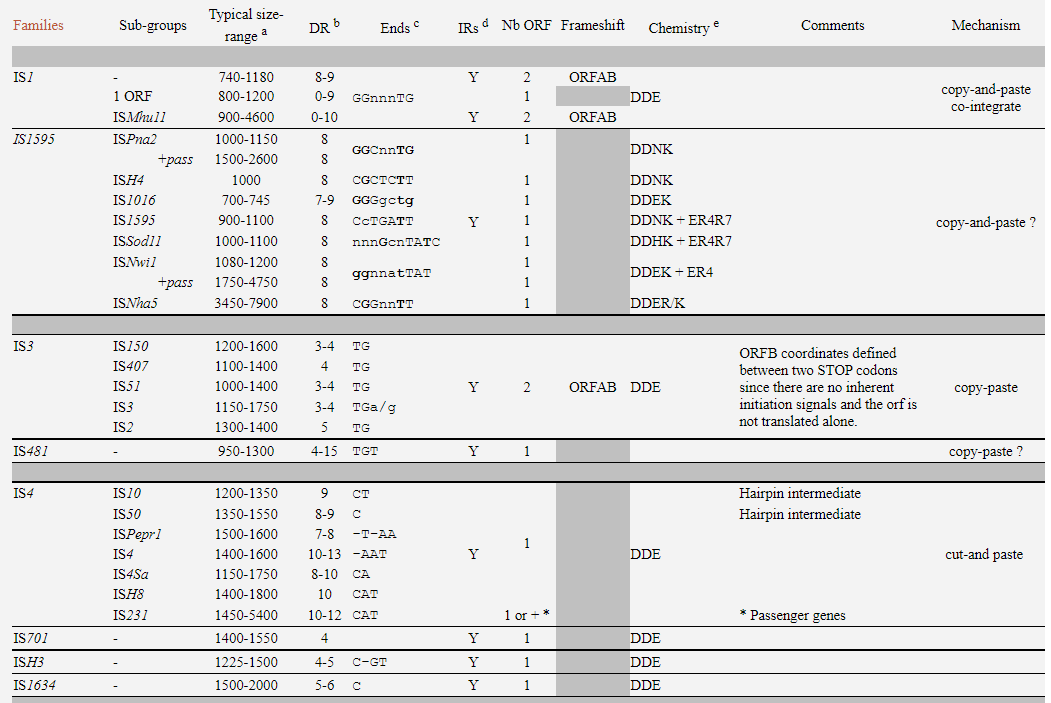Click the ISPepr1 sub-group entry
Screen dimensions: 1051x703
tap(139, 534)
